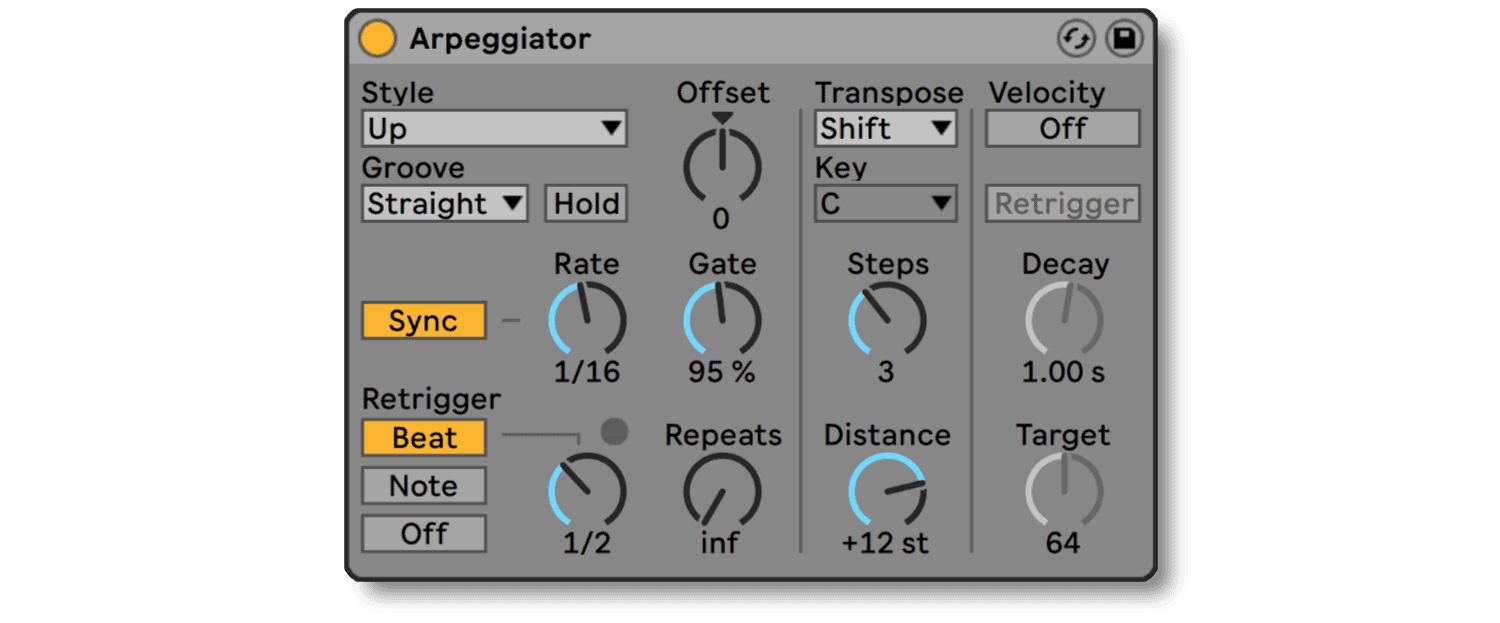
Task: Select Note retrigger mode
Action: click(424, 486)
